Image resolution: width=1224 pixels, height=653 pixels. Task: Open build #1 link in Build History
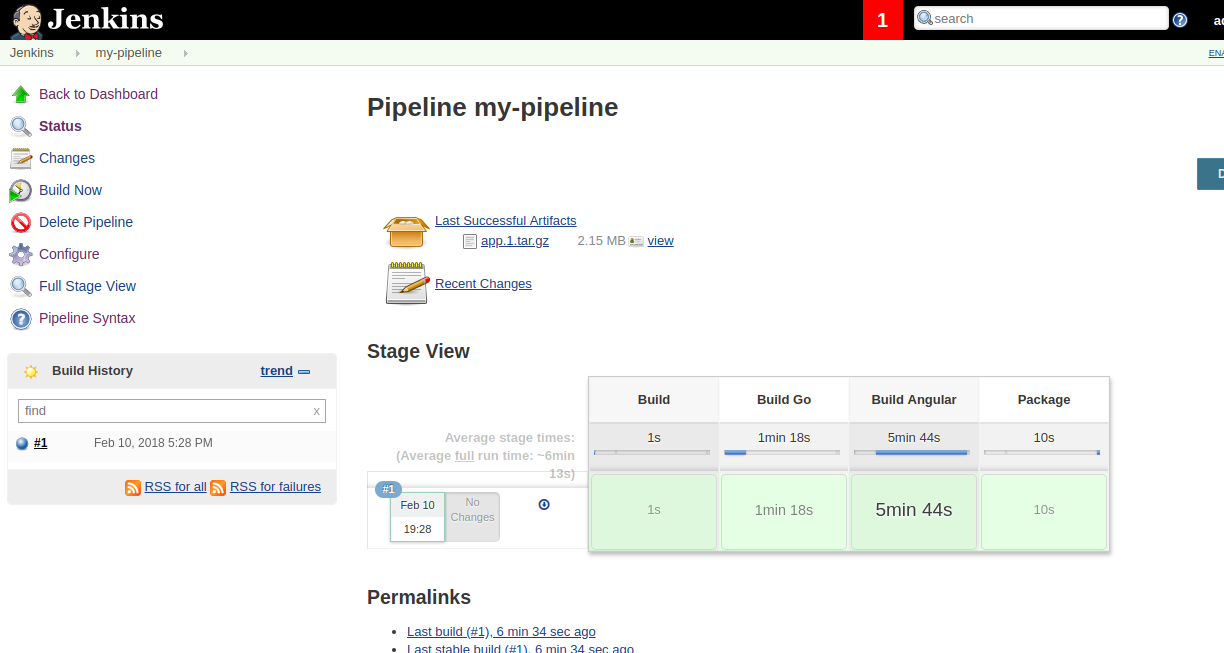(x=41, y=443)
